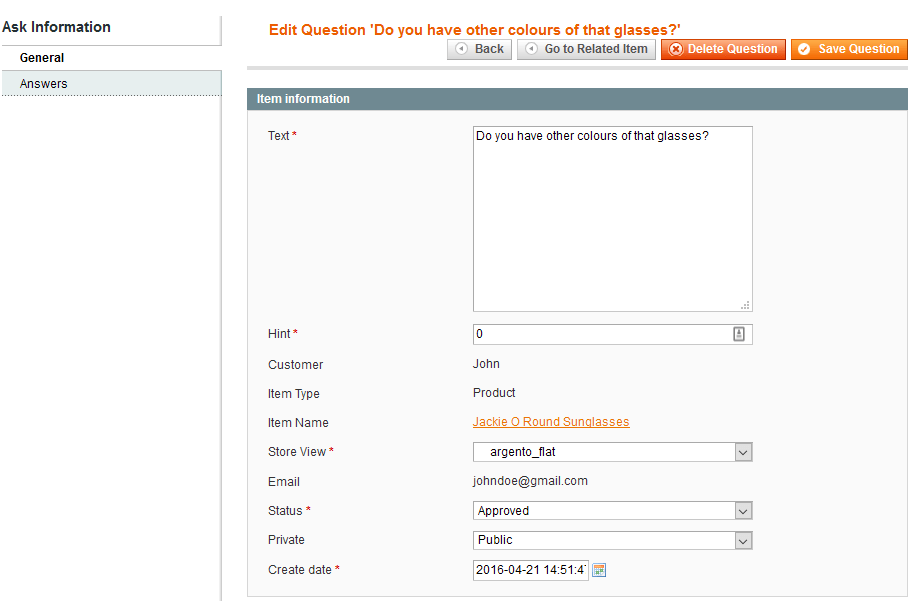Click the Ask Information sidebar heading

click(x=56, y=27)
